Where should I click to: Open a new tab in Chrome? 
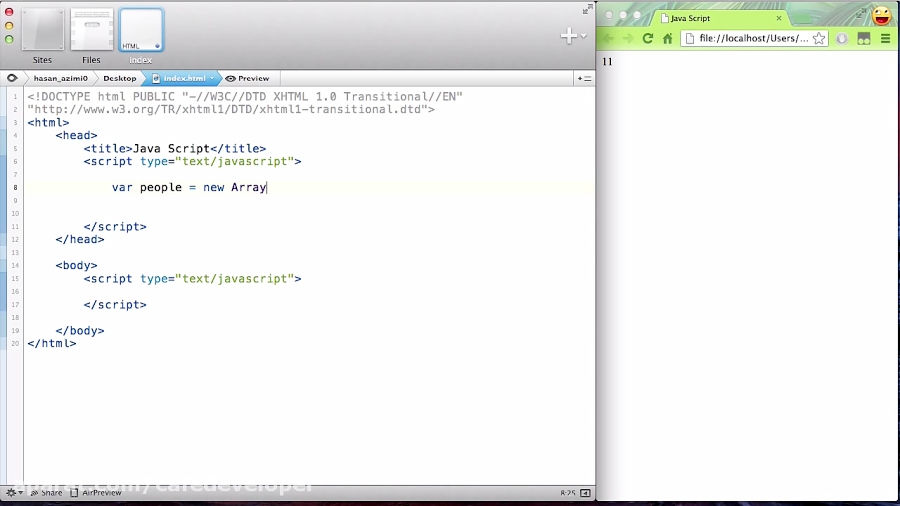pos(804,18)
